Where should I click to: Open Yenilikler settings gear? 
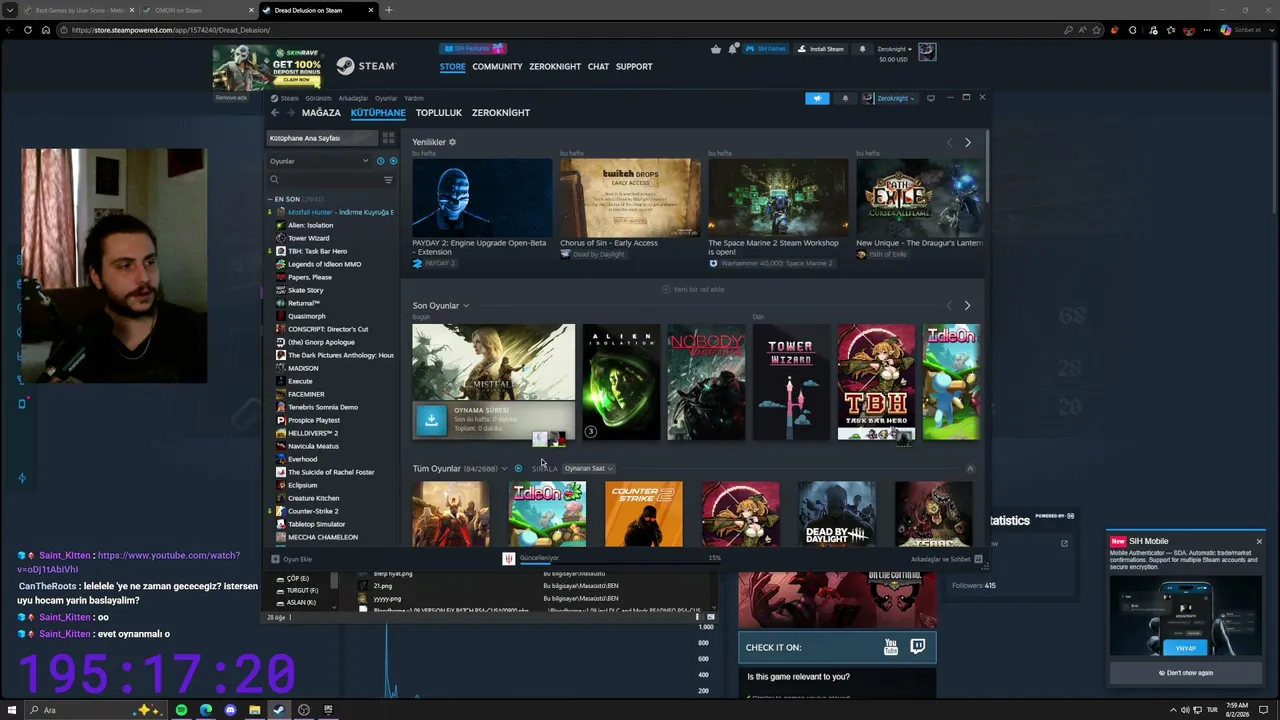452,142
